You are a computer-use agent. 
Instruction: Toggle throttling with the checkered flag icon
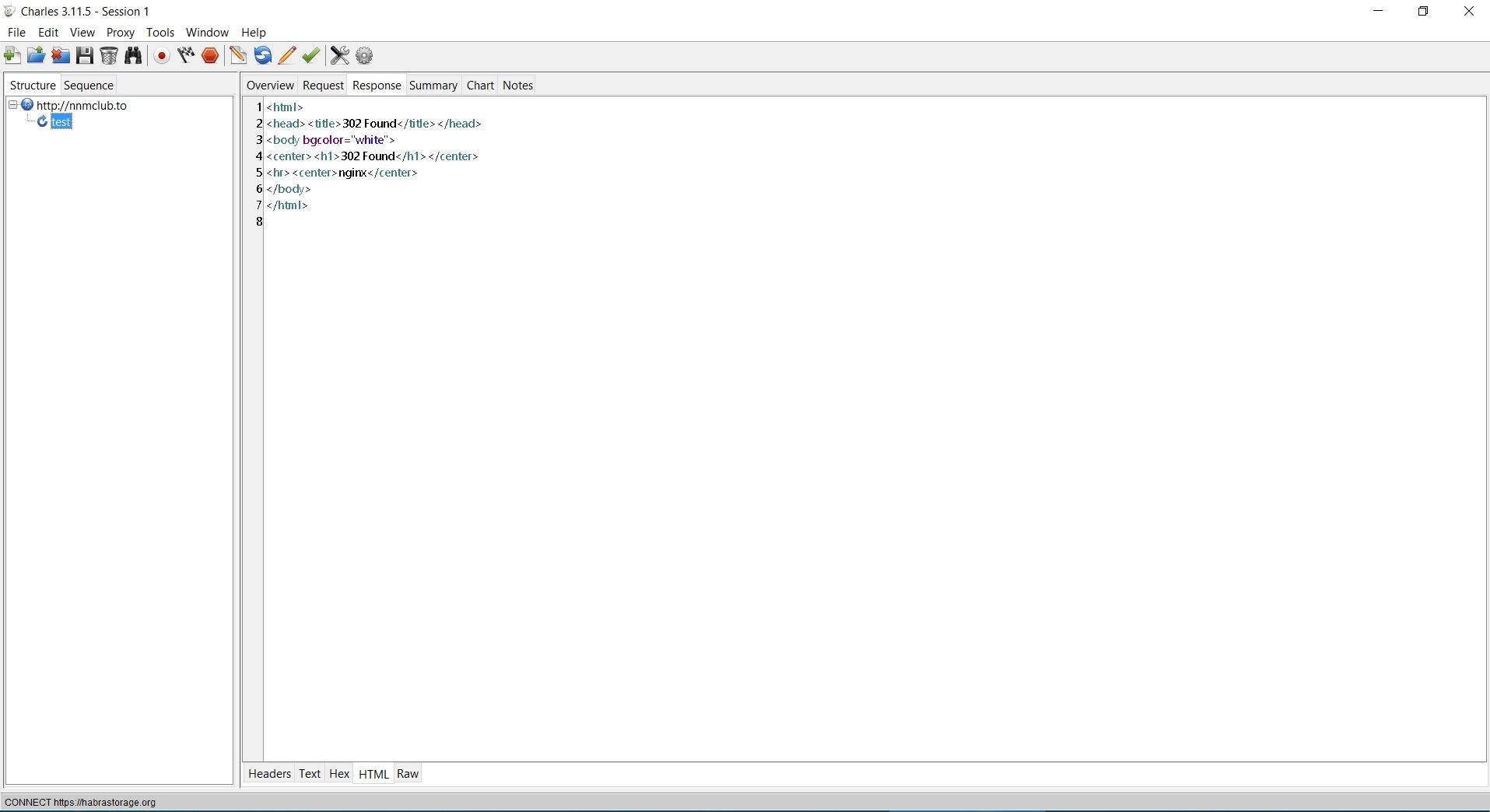[x=186, y=55]
